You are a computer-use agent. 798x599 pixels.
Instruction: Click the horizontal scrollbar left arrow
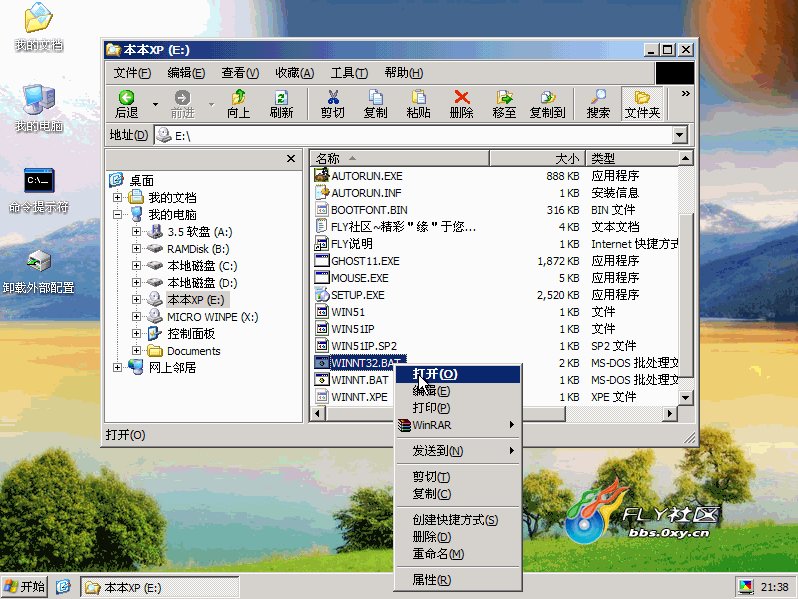coord(318,414)
